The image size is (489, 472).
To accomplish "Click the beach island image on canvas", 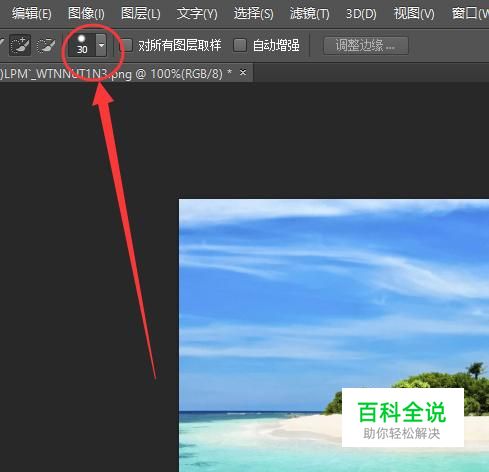I will [x=334, y=335].
